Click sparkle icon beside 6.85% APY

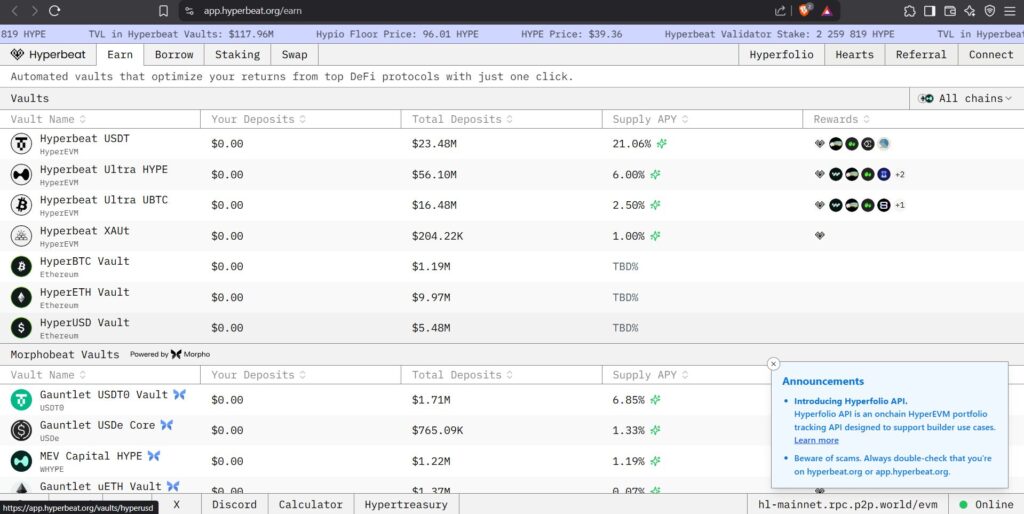click(655, 400)
